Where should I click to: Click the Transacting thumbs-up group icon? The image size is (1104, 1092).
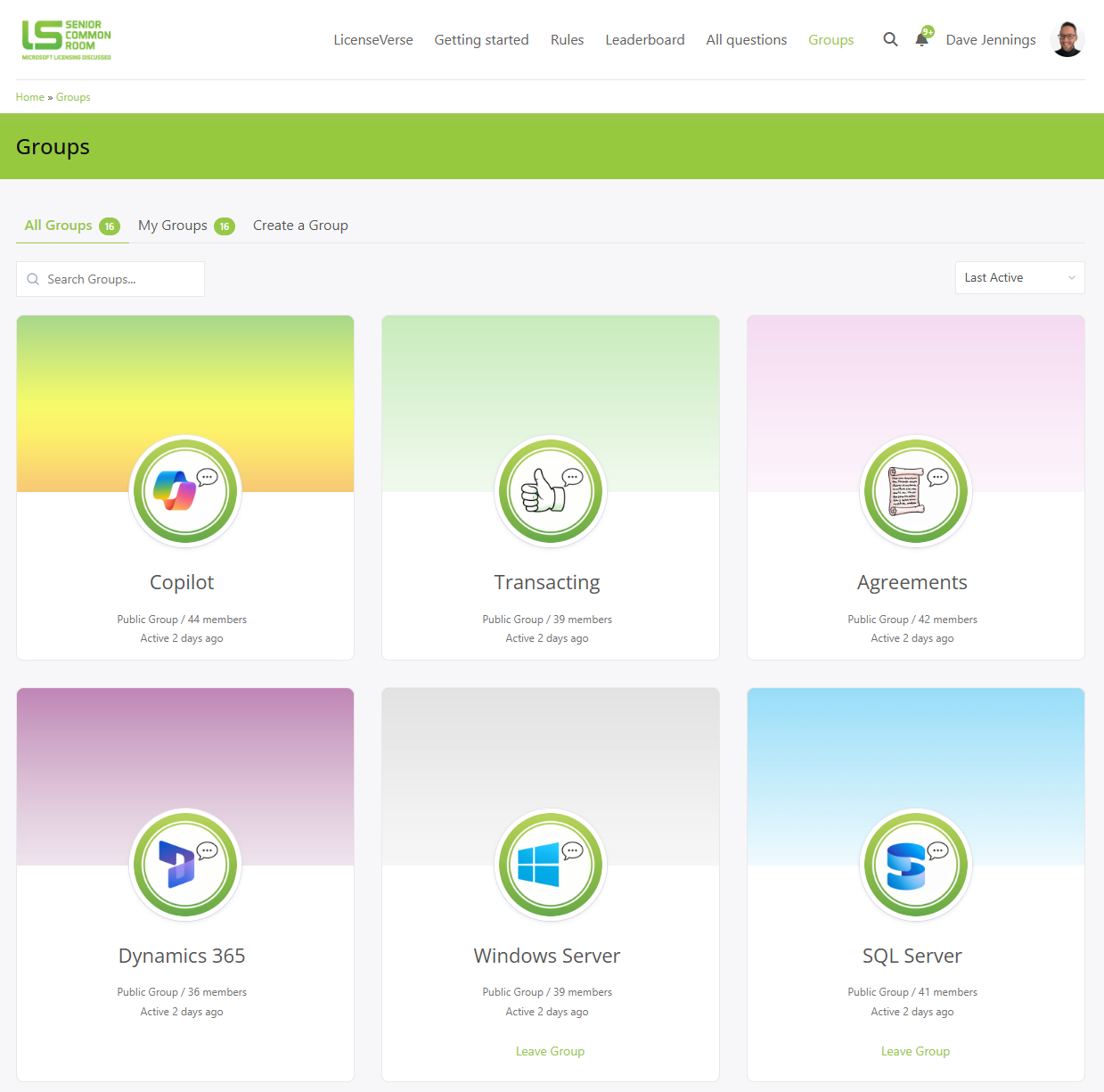click(551, 491)
